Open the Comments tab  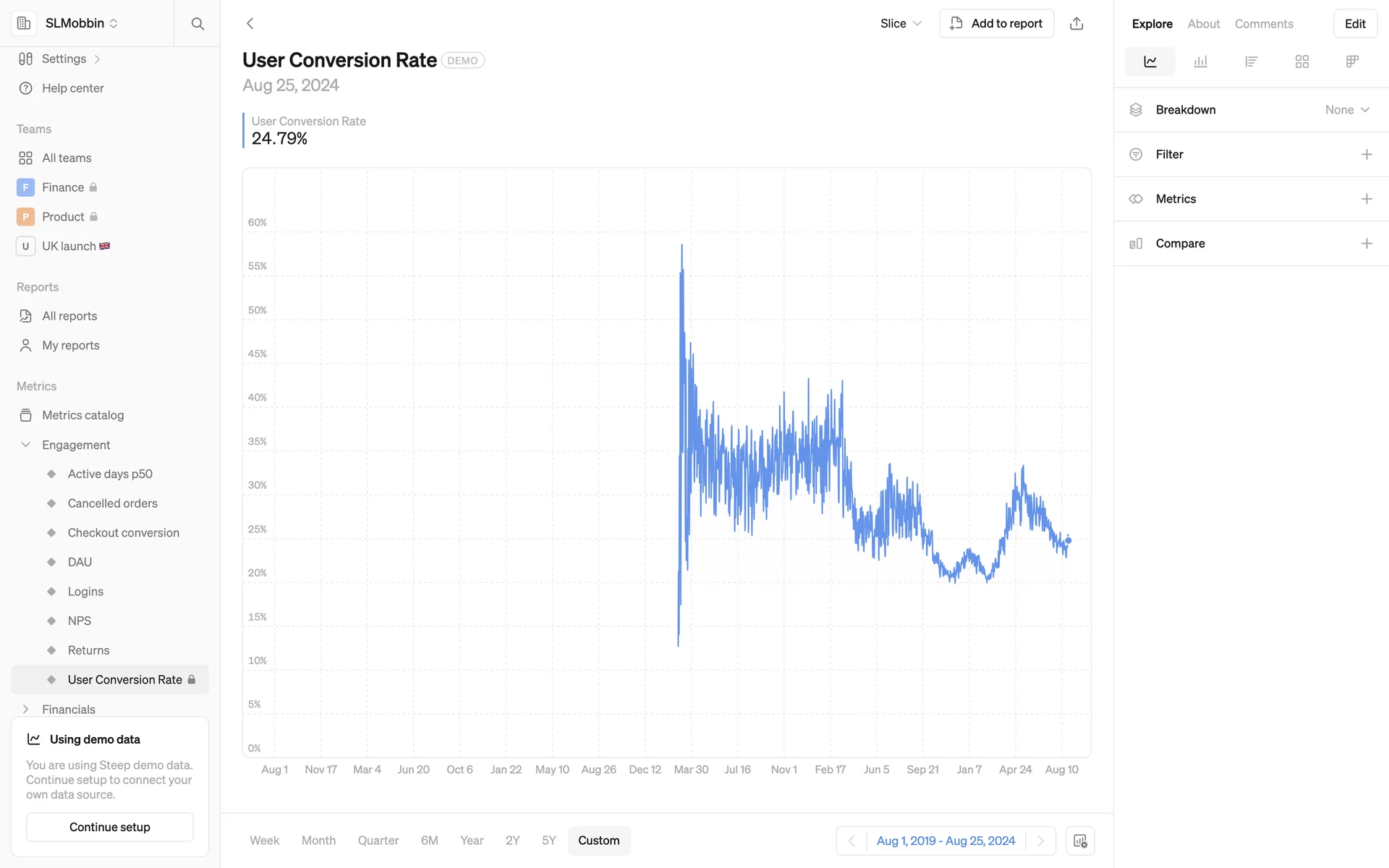click(1264, 24)
